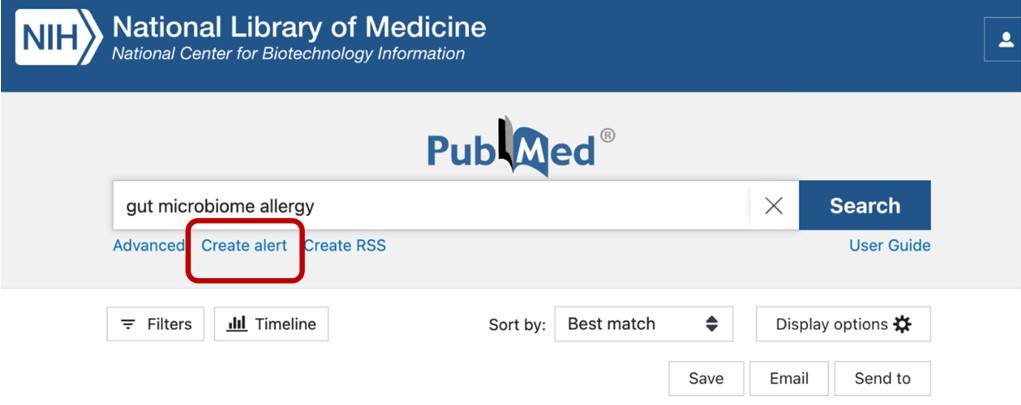Open the Send to menu

[882, 378]
